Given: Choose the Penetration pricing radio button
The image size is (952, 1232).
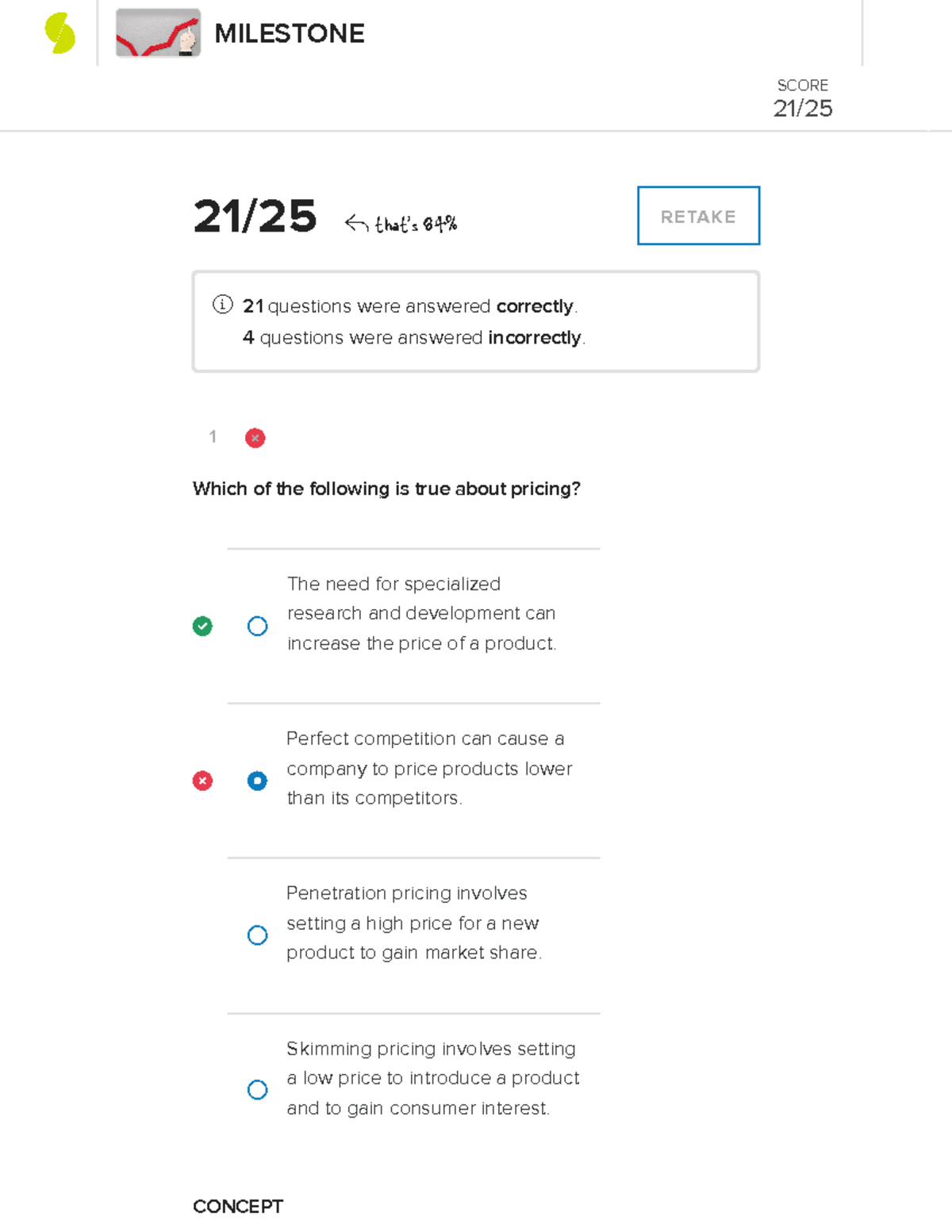Looking at the screenshot, I should (257, 935).
